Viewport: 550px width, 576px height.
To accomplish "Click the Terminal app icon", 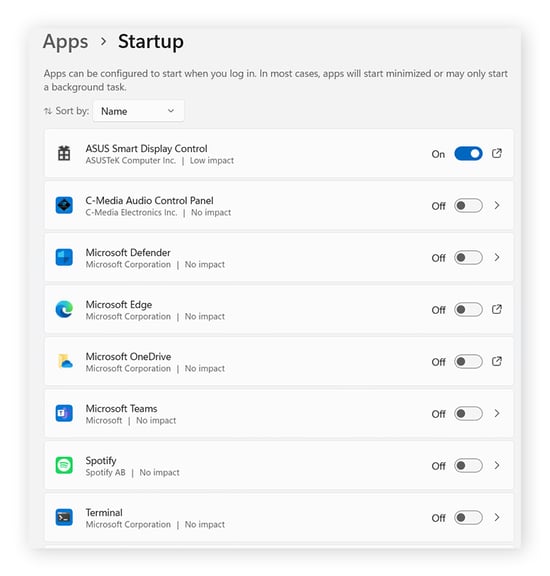I will coord(64,517).
